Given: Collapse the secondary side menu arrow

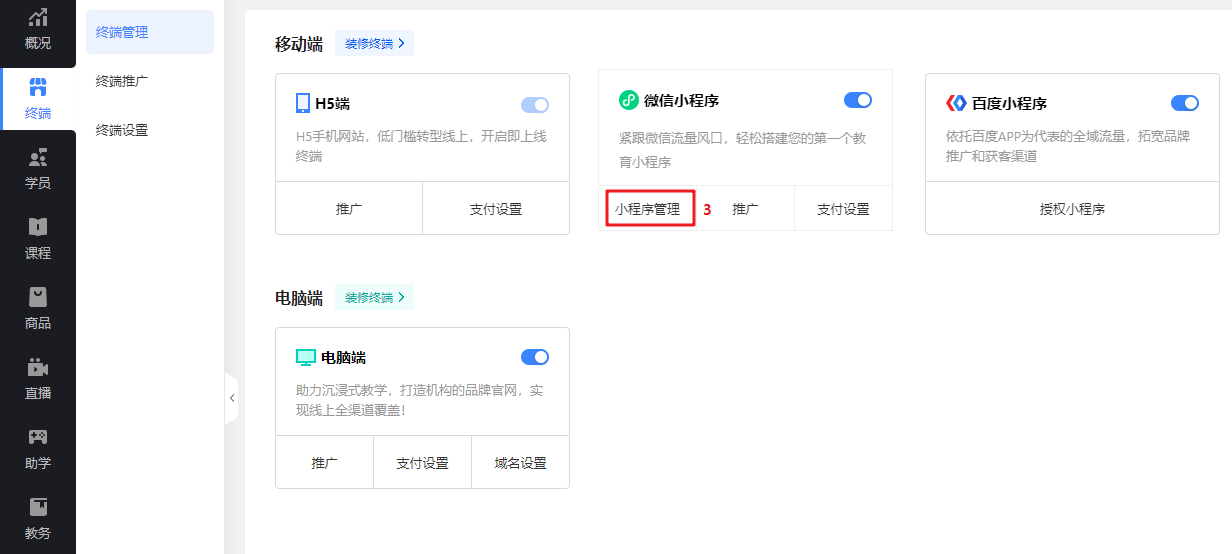Looking at the screenshot, I should [x=232, y=398].
